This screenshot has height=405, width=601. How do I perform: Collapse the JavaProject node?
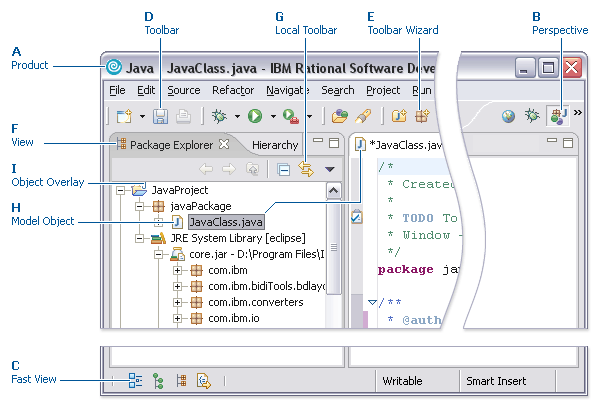(120, 190)
